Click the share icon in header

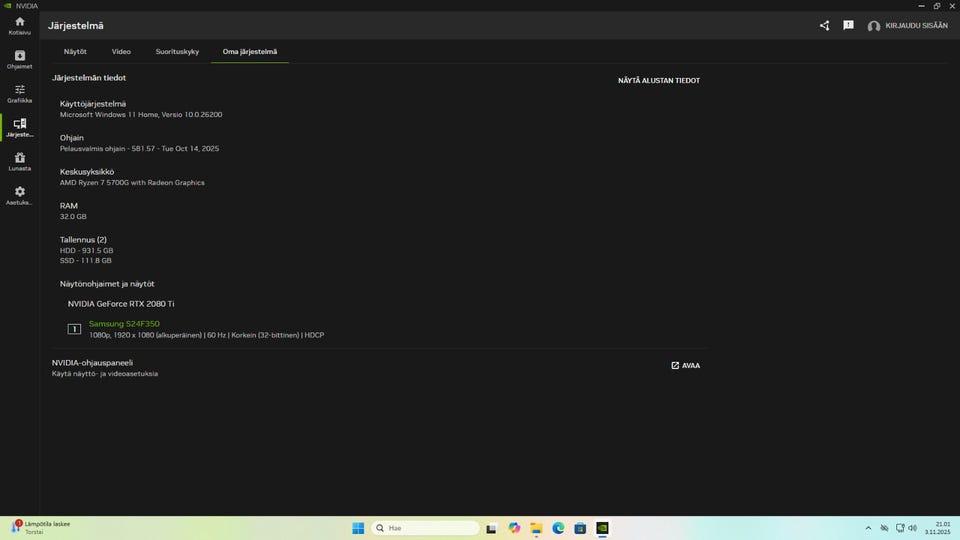[825, 26]
